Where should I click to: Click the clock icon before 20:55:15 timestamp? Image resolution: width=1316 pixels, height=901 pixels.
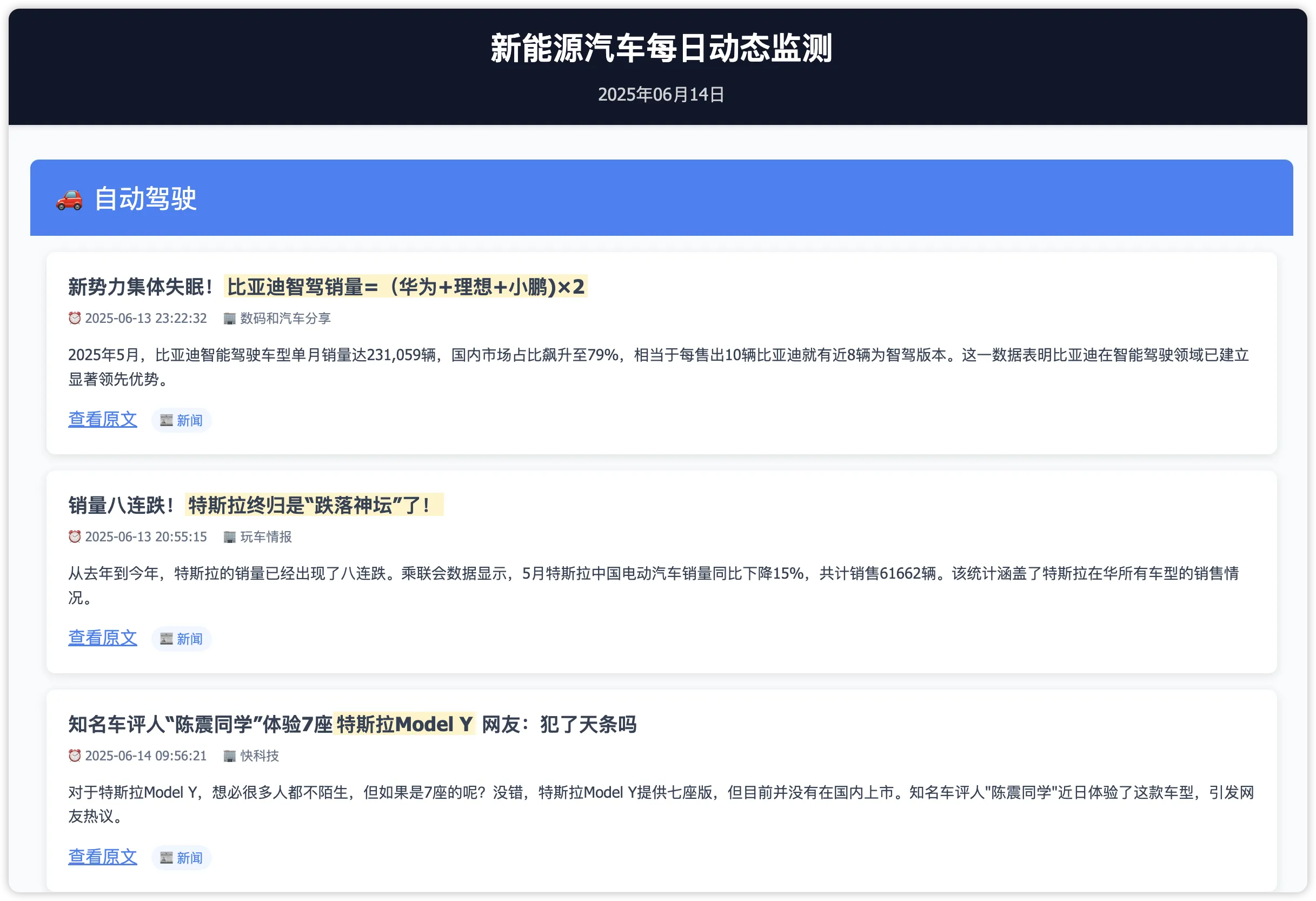(75, 537)
